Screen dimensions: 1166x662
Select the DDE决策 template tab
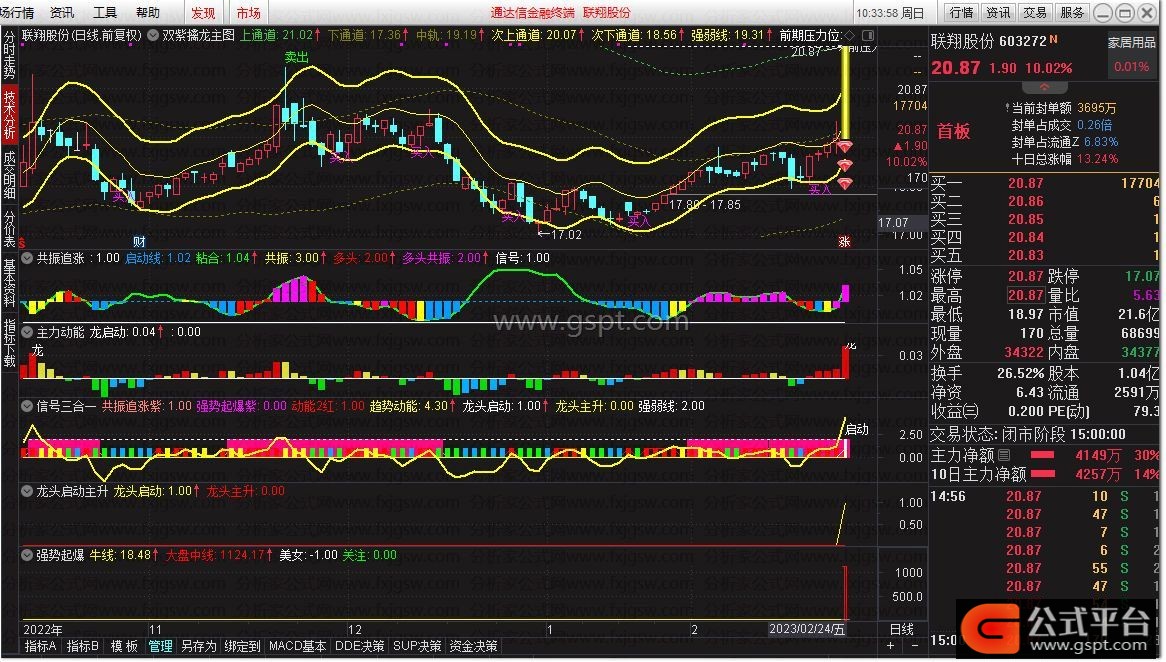coord(360,646)
